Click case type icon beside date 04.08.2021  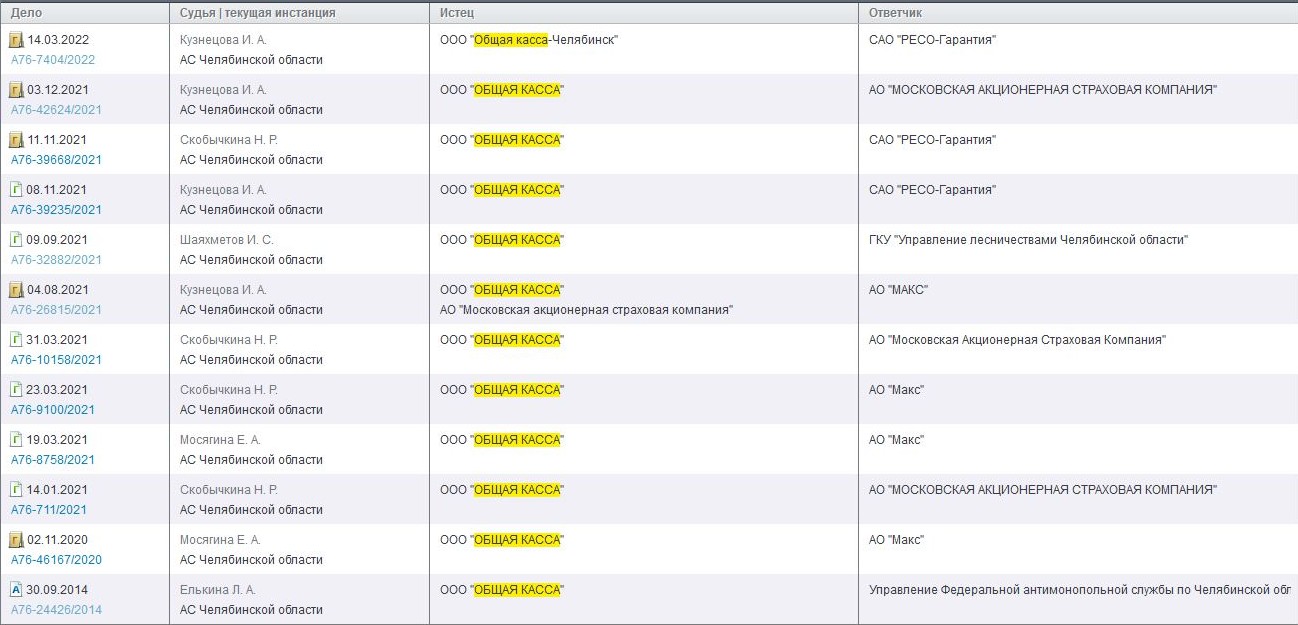click(x=16, y=290)
